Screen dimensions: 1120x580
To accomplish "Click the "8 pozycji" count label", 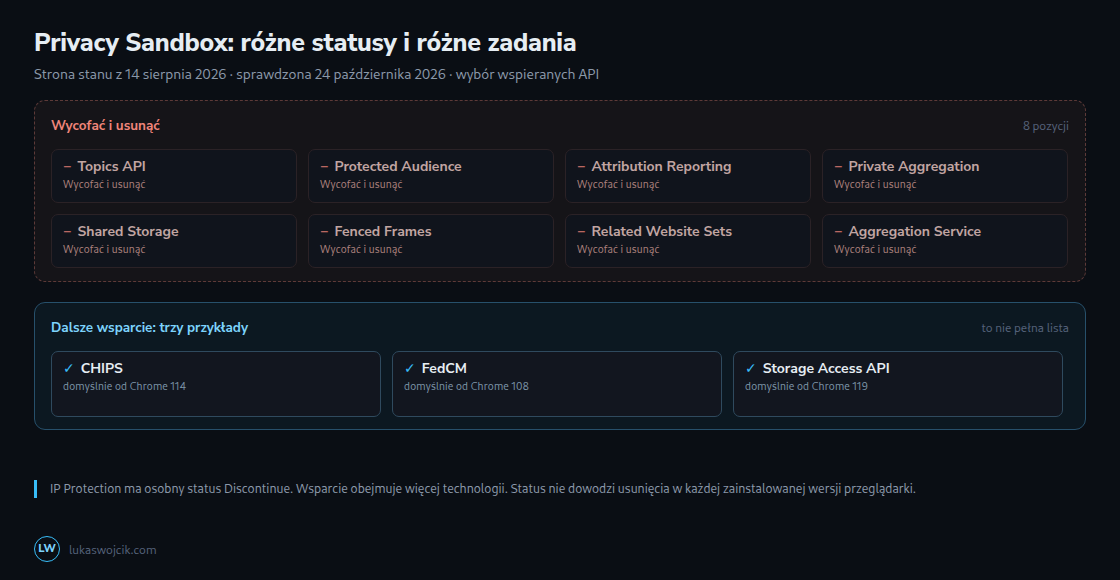I will click(x=1046, y=126).
